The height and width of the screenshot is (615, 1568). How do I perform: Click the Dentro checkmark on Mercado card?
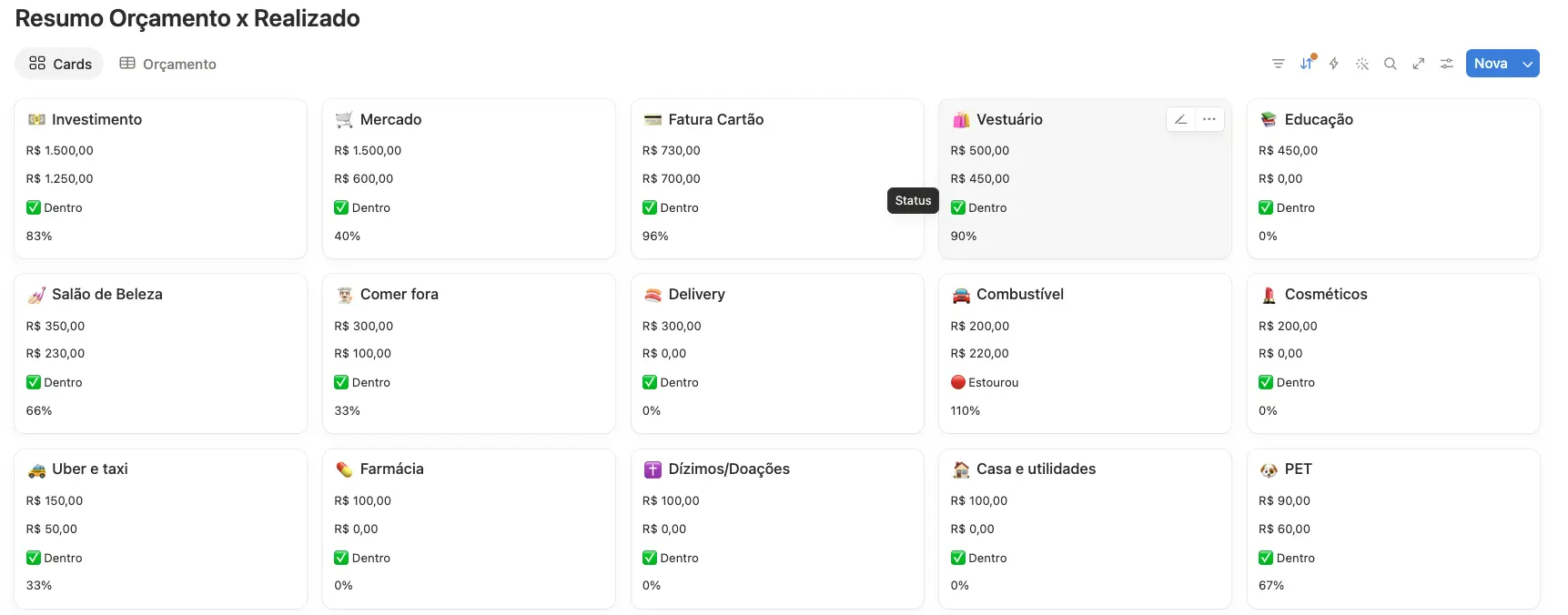(x=341, y=207)
